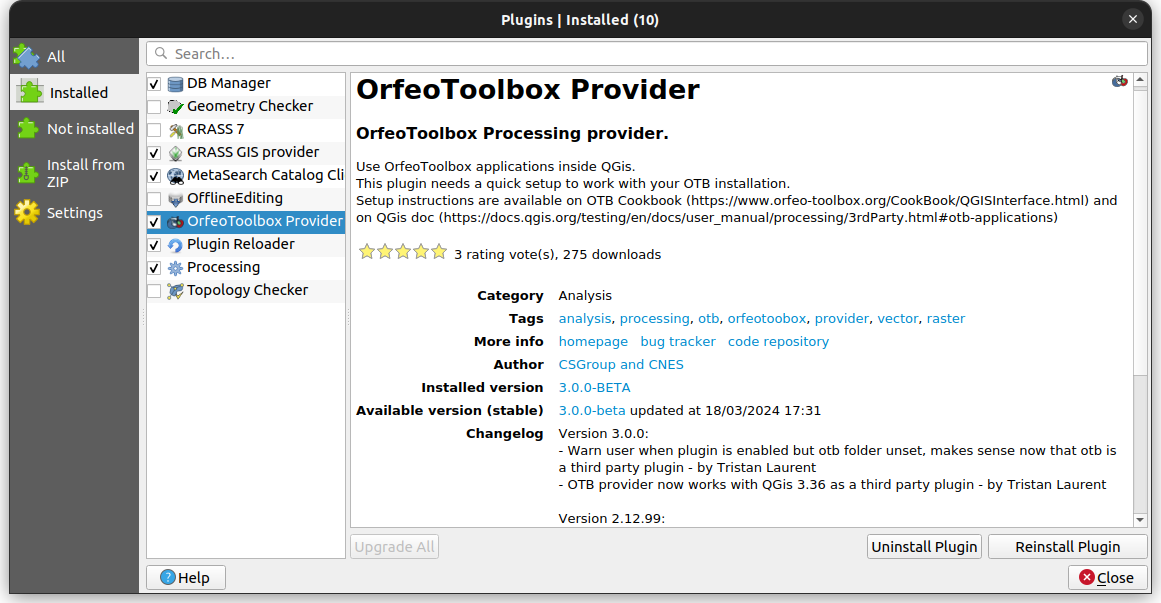Click the DB Manager plugin icon

[176, 84]
